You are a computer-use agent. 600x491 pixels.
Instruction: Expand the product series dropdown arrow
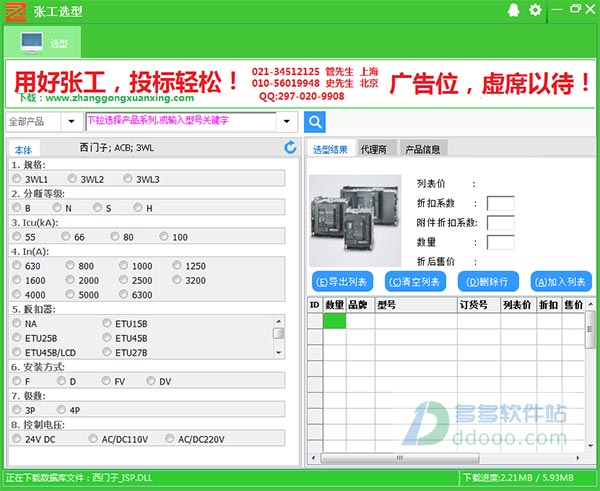(x=287, y=122)
